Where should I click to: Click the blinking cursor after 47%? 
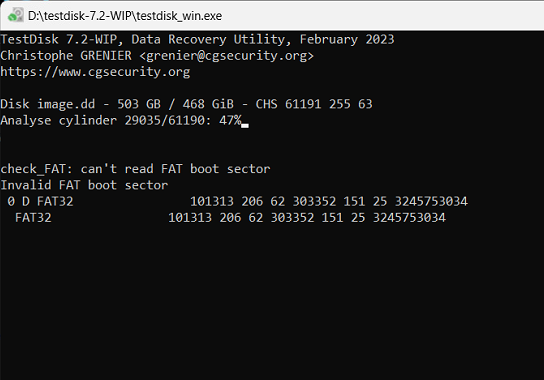click(245, 125)
